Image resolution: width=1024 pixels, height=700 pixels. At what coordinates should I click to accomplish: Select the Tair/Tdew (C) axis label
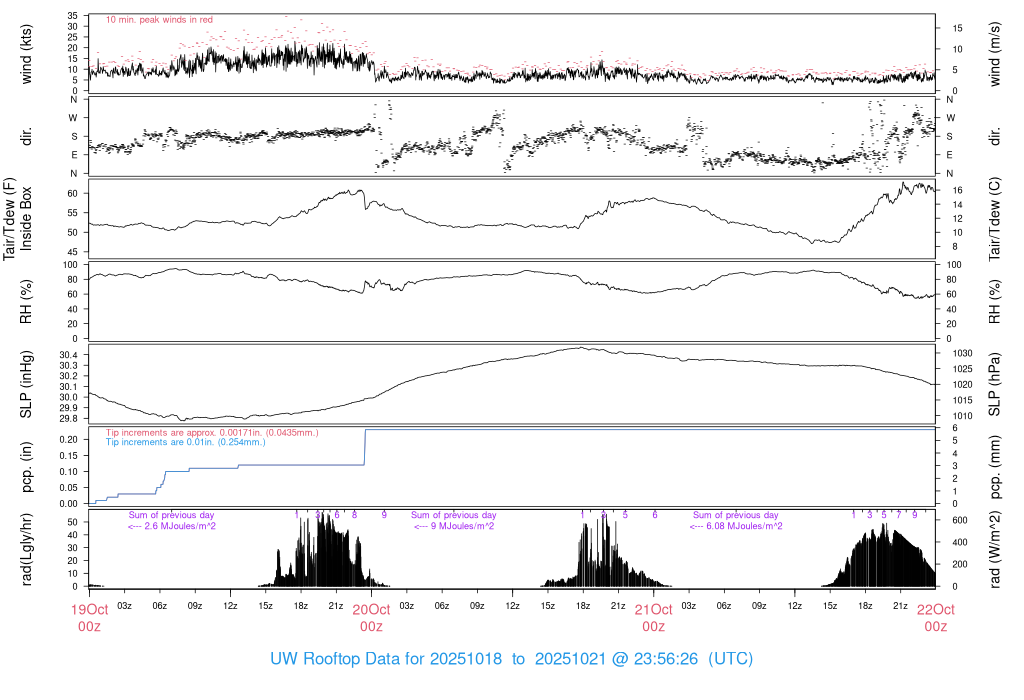tap(996, 219)
